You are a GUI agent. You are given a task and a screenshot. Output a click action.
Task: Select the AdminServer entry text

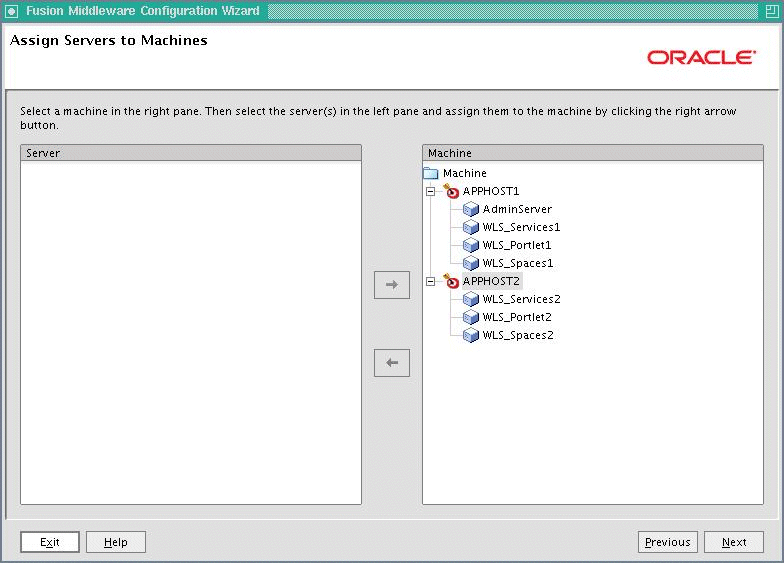coord(517,210)
